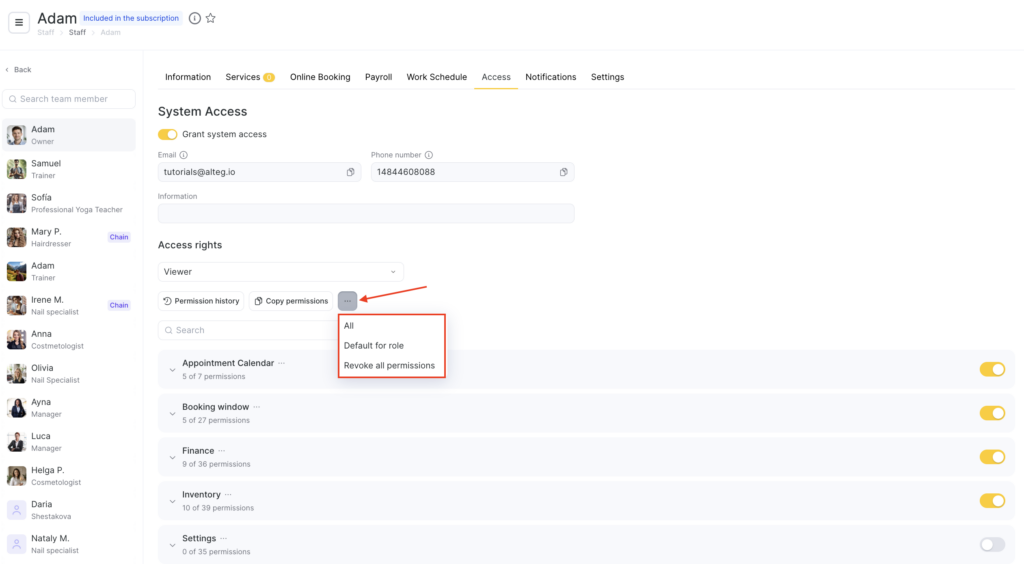The height and width of the screenshot is (564, 1024).
Task: Disable the Grant system access toggle
Action: point(168,134)
